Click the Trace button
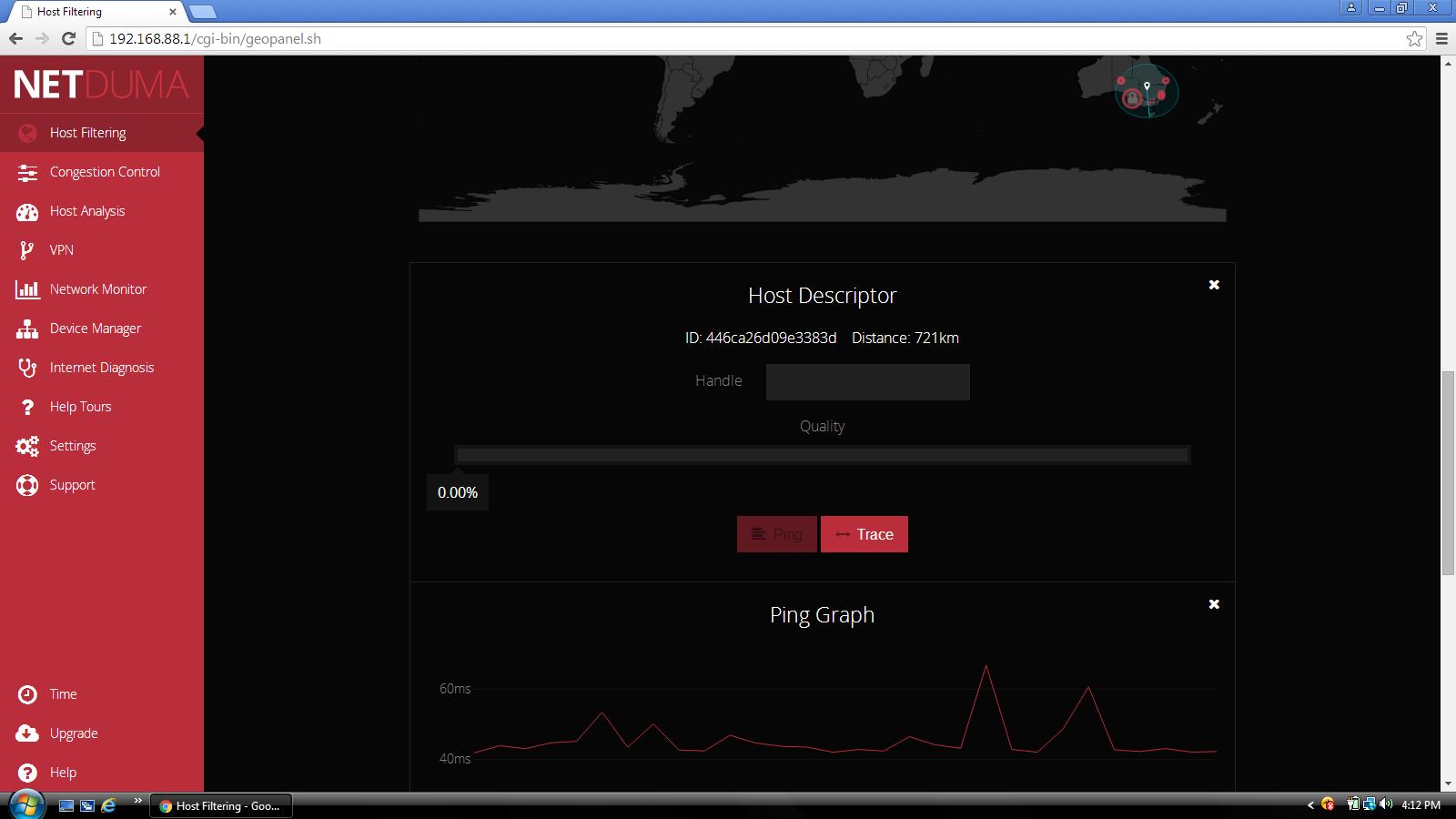This screenshot has height=819, width=1456. pos(864,534)
